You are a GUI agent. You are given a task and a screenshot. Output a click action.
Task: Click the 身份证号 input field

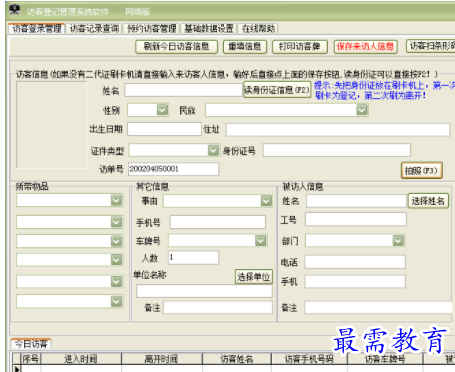coord(337,150)
